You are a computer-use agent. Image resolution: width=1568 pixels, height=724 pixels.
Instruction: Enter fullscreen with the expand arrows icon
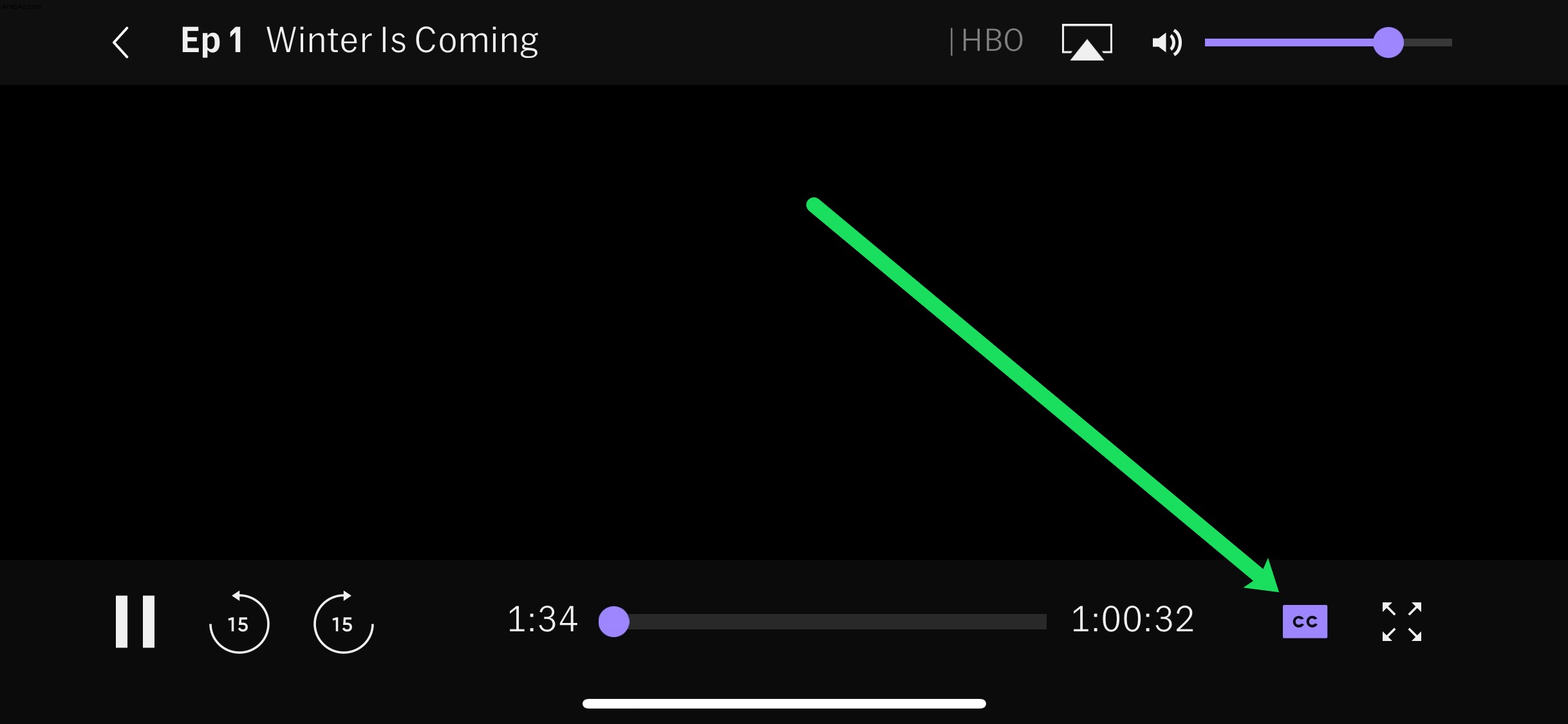click(x=1402, y=622)
